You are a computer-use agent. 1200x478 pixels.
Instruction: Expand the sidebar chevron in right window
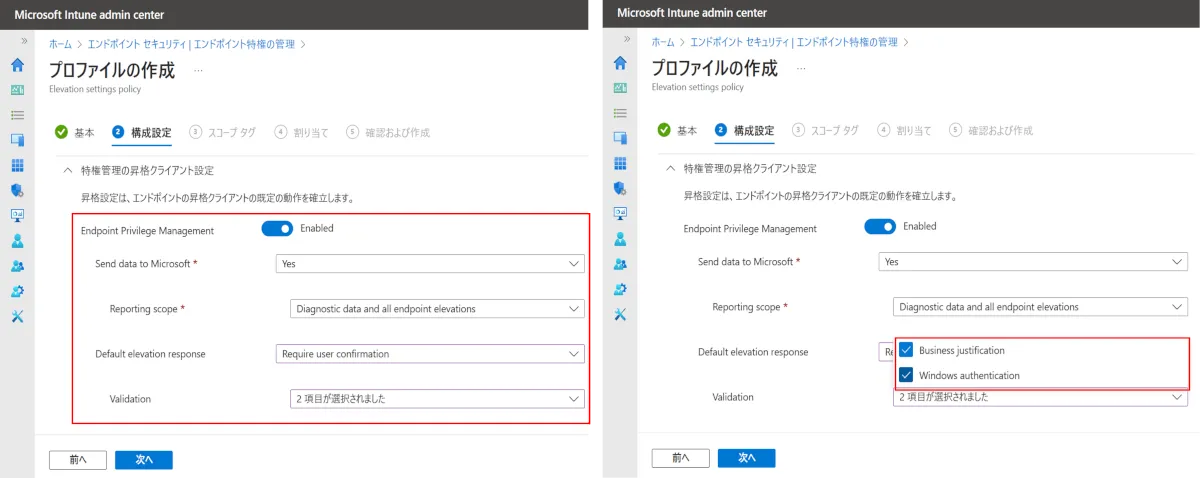click(627, 39)
